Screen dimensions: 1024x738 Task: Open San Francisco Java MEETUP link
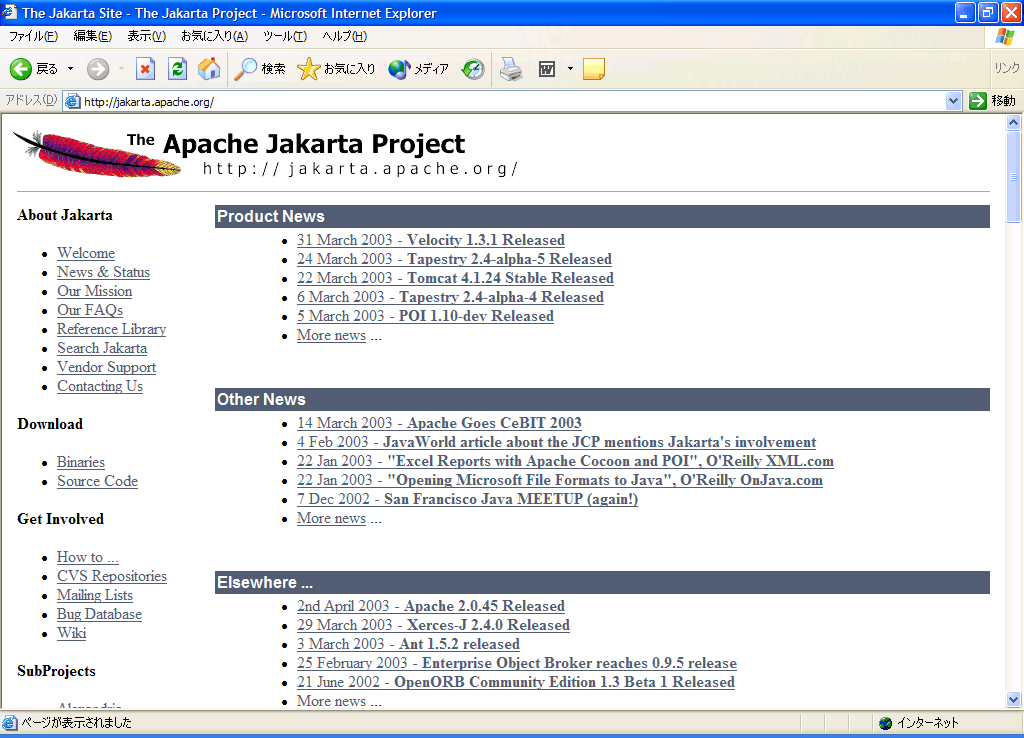click(468, 498)
